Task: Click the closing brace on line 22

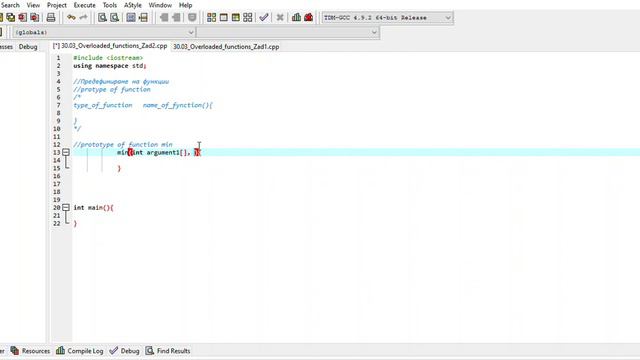Action: [75, 223]
